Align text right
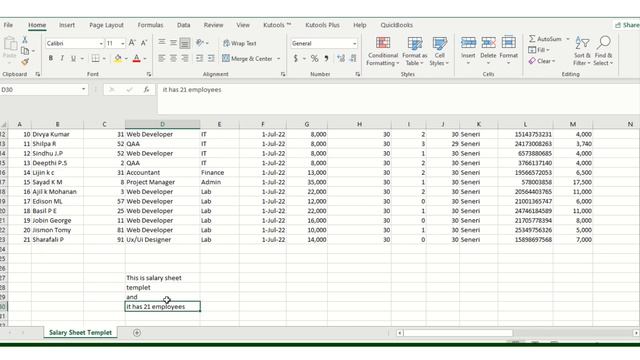The image size is (640, 360). (185, 58)
